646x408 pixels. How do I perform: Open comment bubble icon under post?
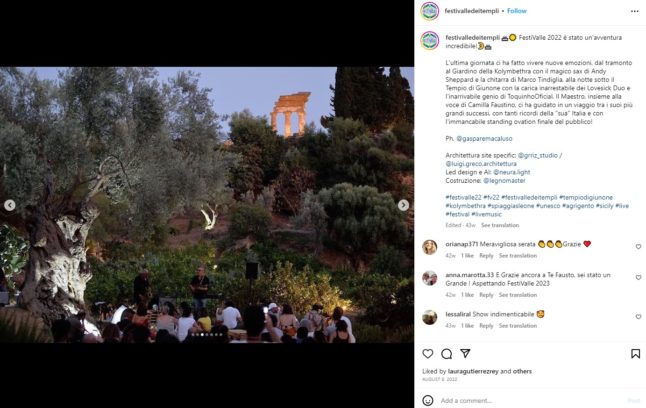coord(447,354)
